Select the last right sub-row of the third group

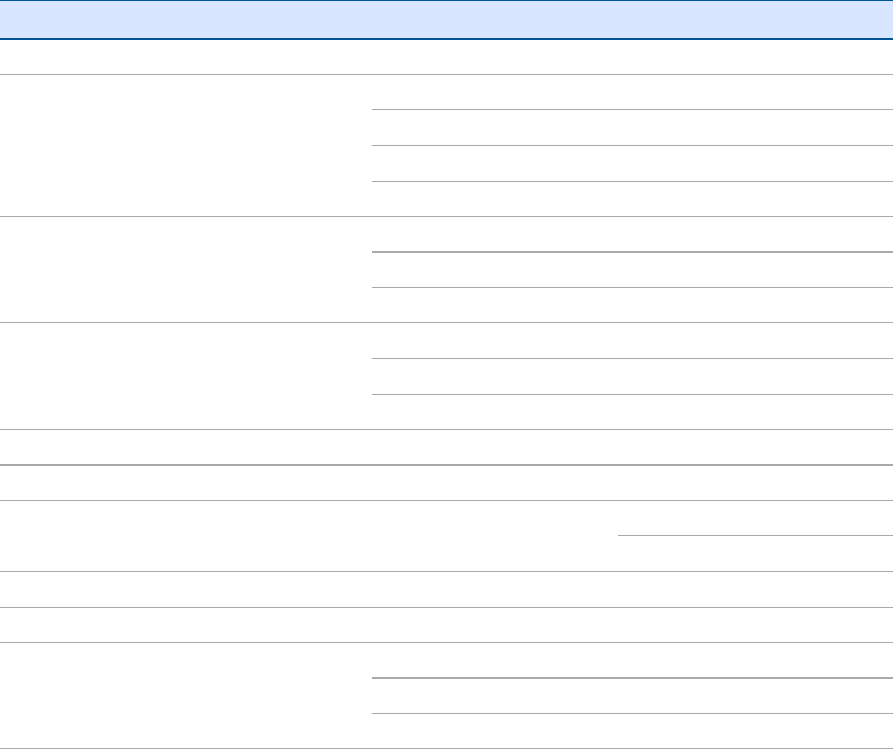[631, 412]
